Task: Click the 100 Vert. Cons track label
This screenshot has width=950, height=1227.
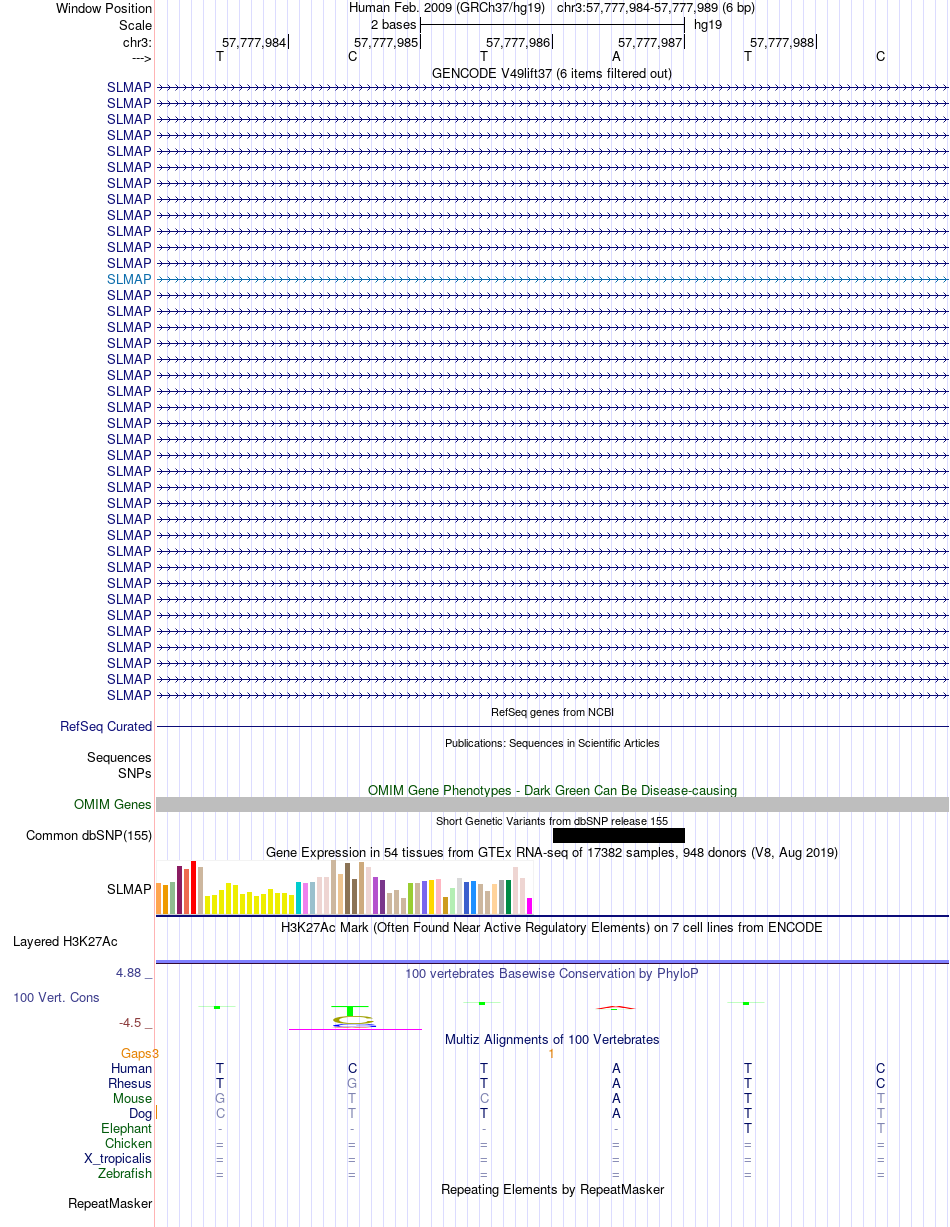Action: pos(56,997)
